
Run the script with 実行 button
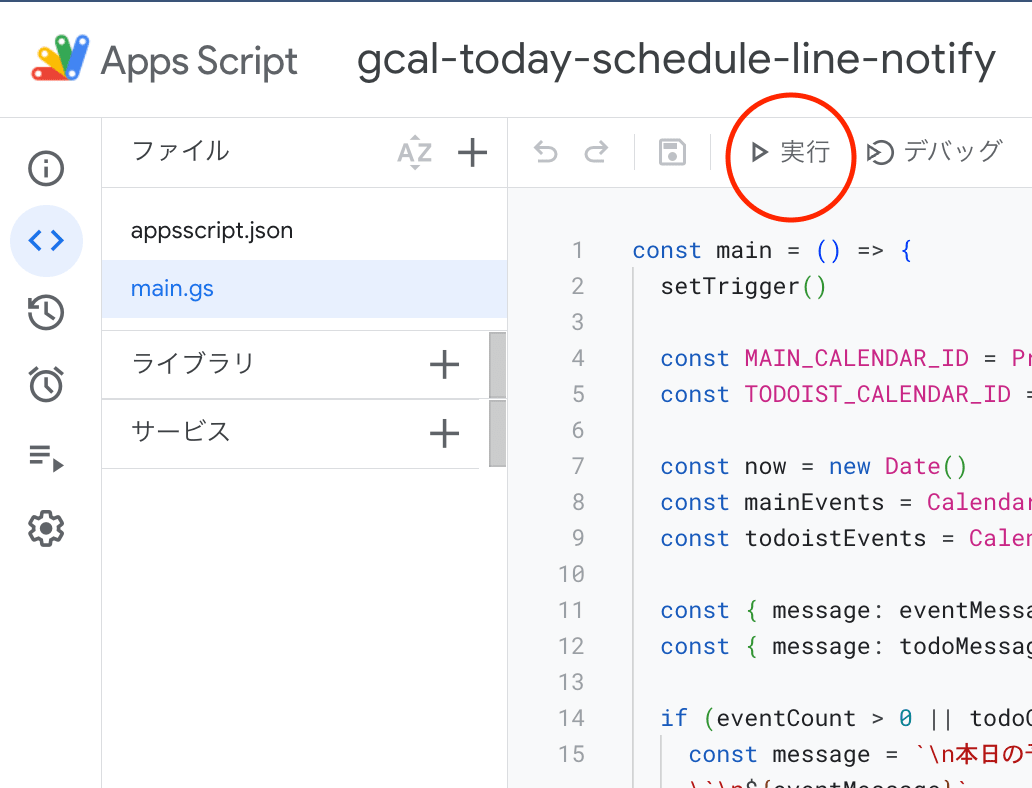coord(790,152)
